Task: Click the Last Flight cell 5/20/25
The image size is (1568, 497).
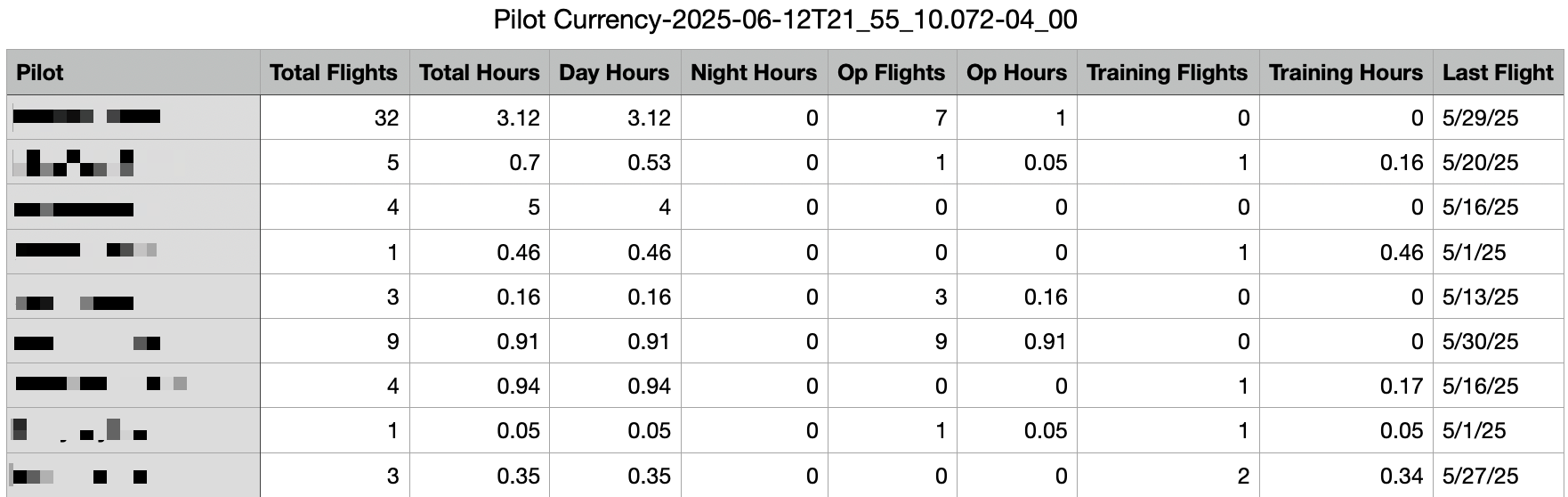Action: click(x=1499, y=162)
